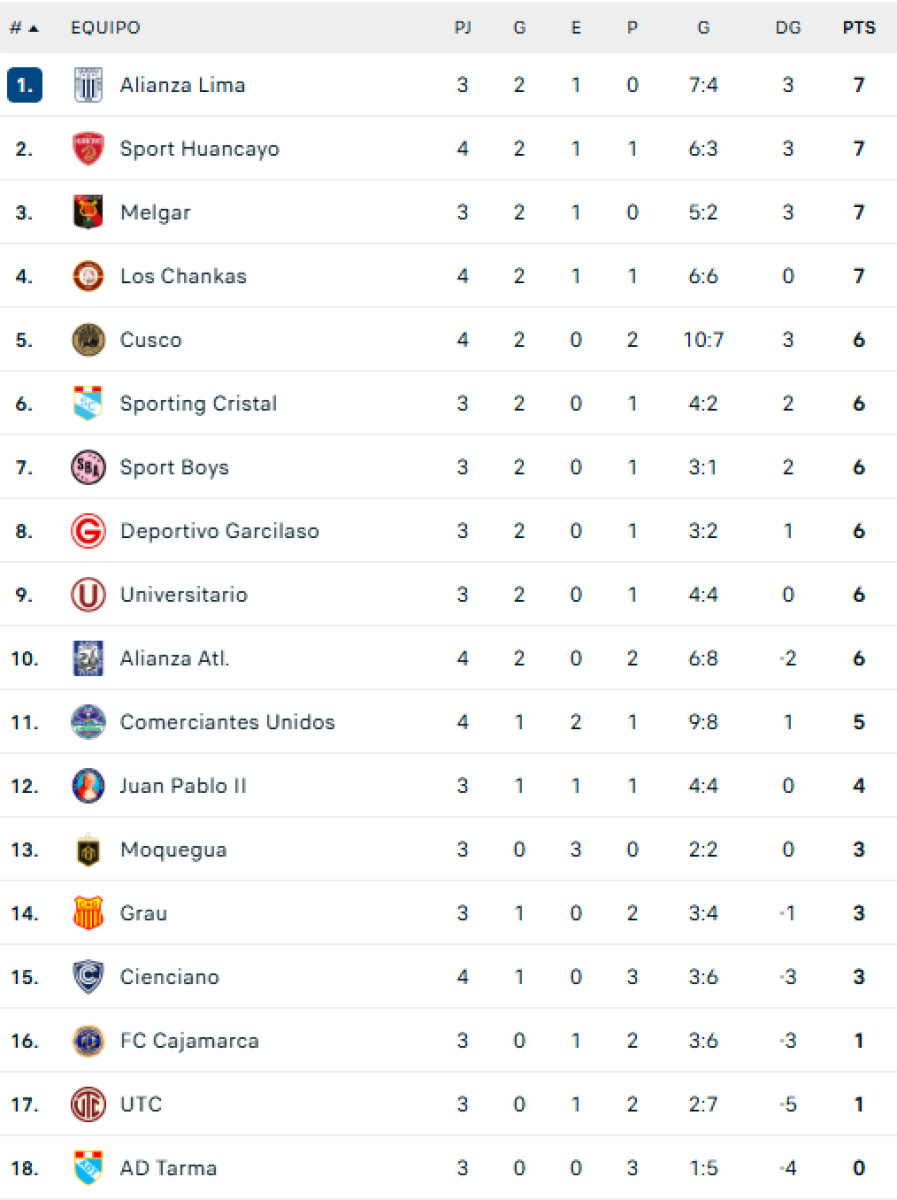Open the AD Tarma team link

point(168,1168)
